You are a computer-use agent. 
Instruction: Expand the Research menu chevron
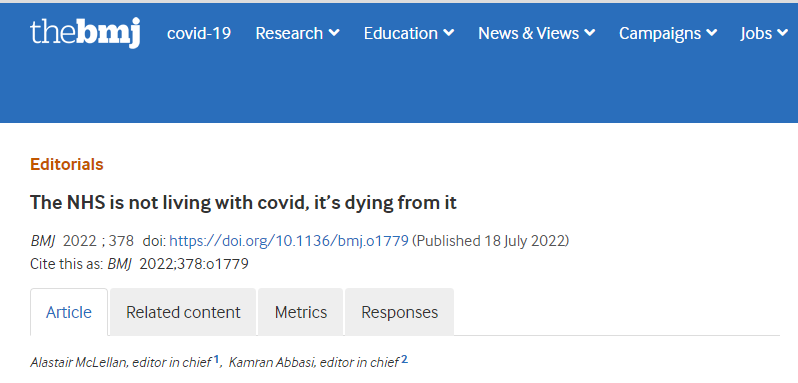(334, 33)
